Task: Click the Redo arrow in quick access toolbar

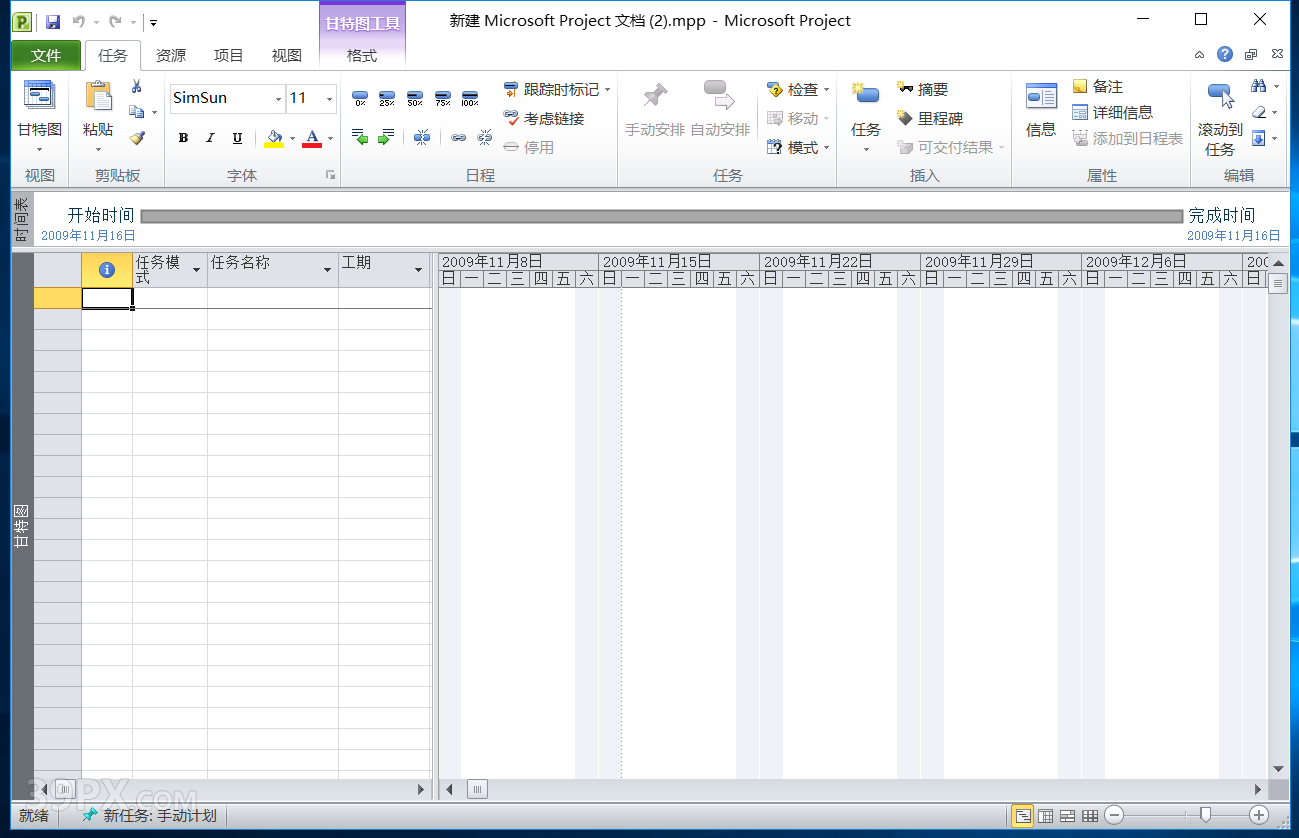Action: pos(115,21)
